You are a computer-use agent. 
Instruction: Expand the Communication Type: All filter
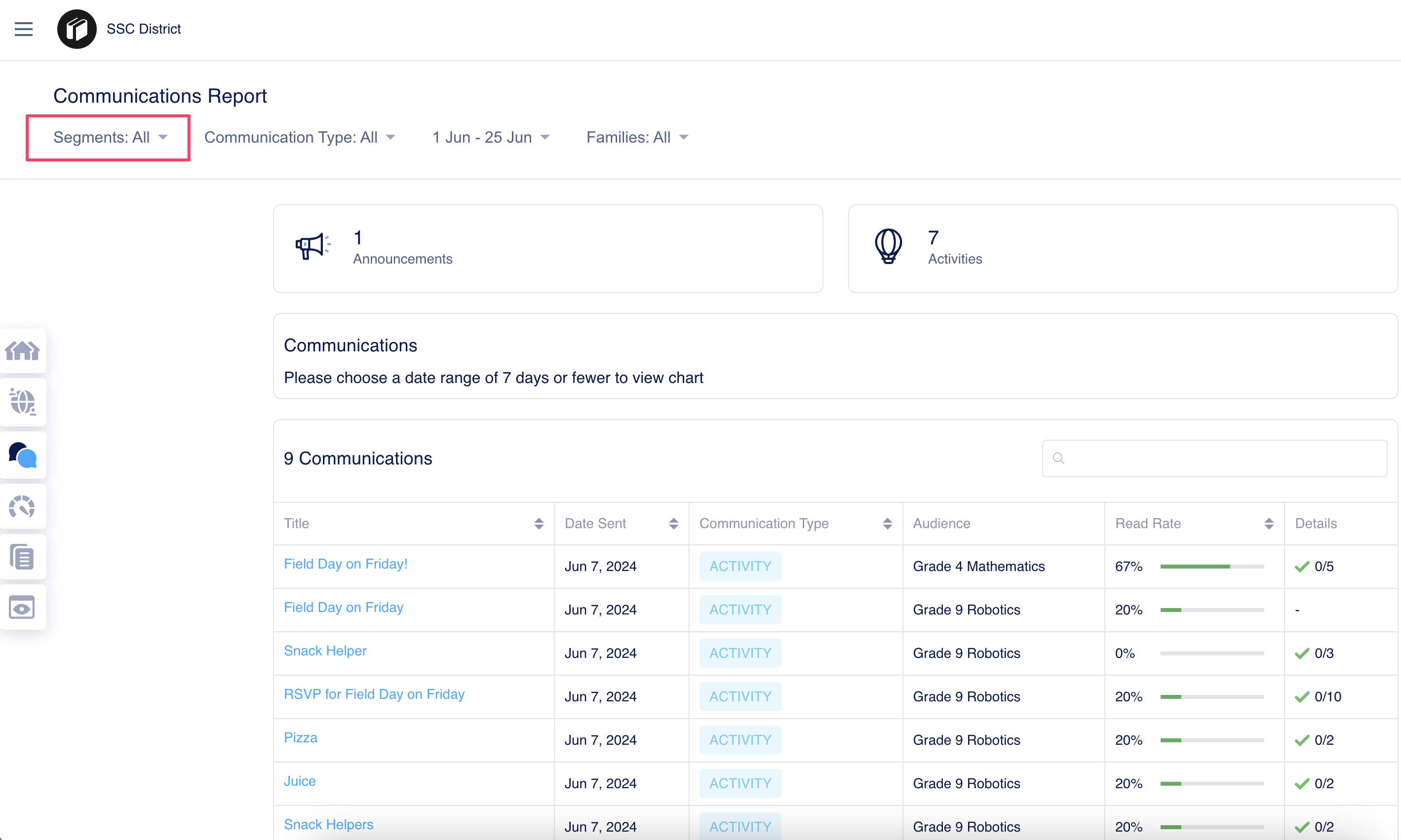[300, 138]
